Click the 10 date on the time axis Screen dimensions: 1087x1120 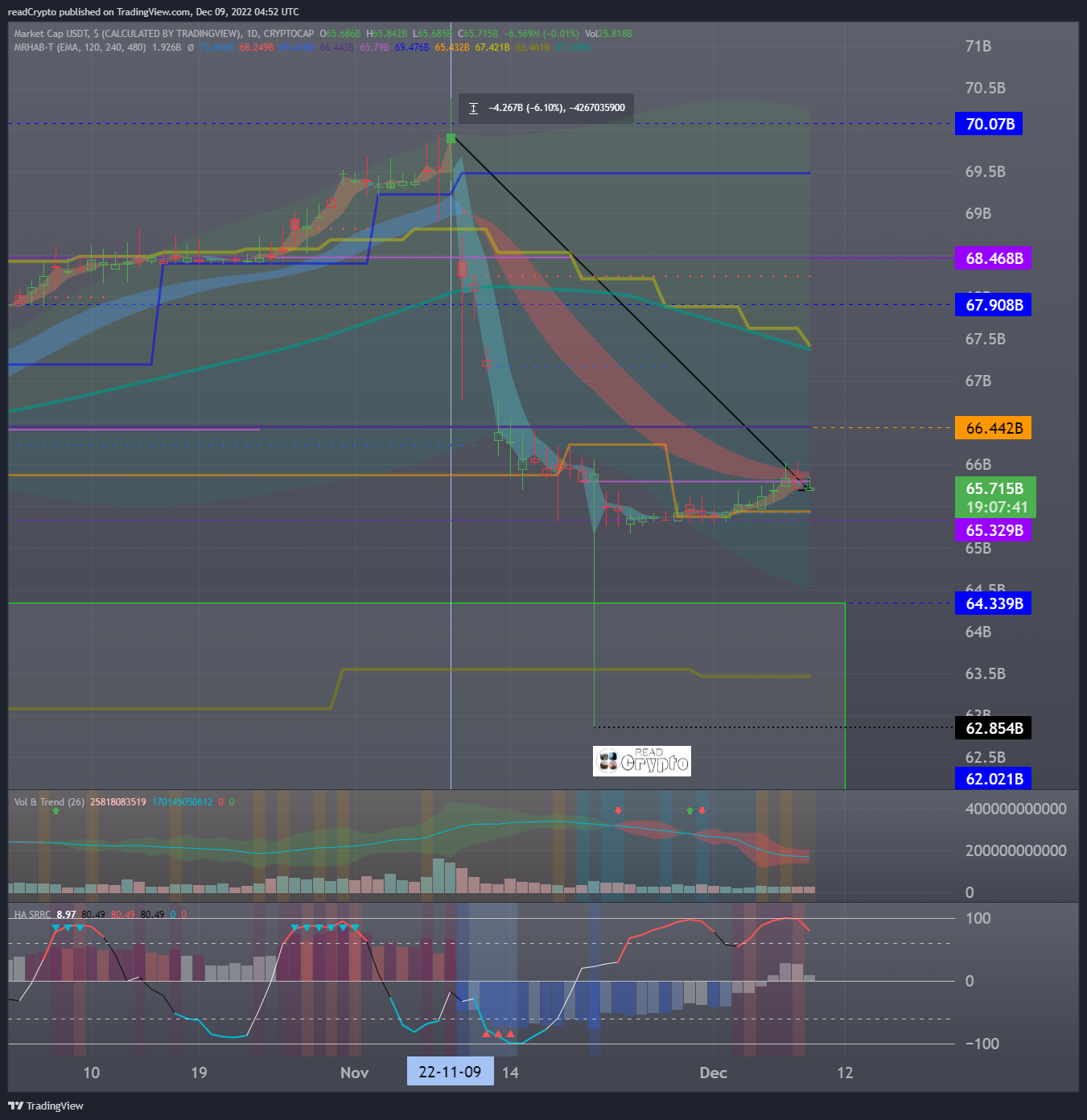tap(92, 1073)
